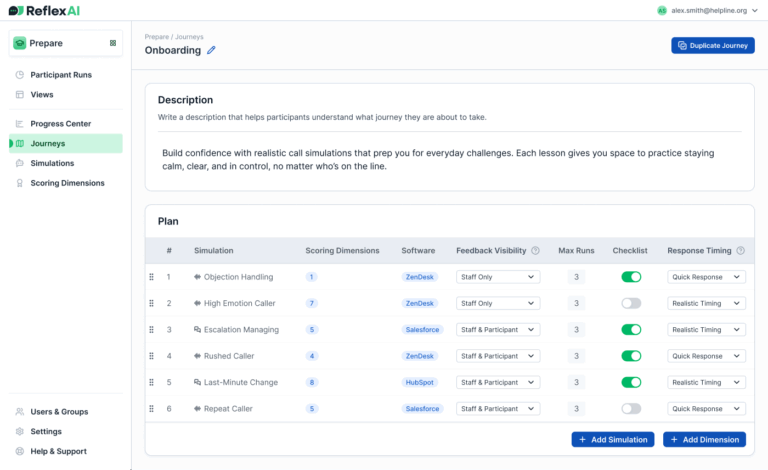Disable the checklist toggle for Objection Handling

630,277
